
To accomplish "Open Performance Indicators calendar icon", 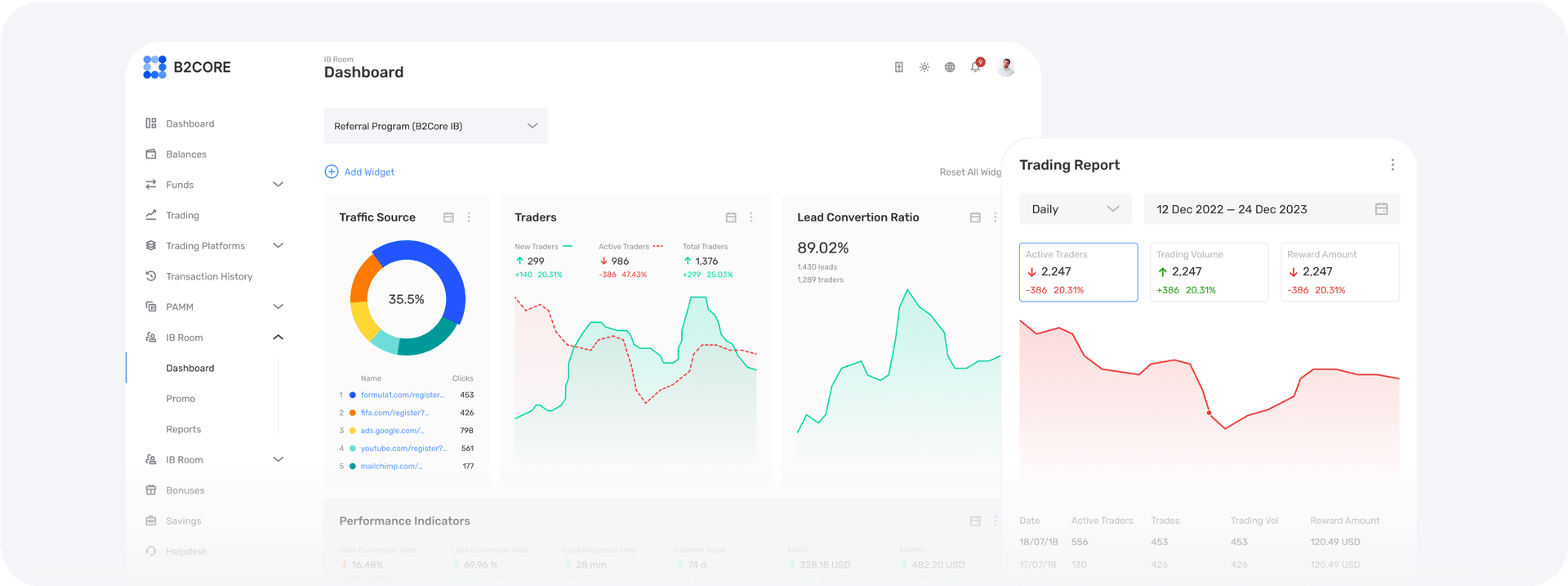I will pyautogui.click(x=975, y=521).
